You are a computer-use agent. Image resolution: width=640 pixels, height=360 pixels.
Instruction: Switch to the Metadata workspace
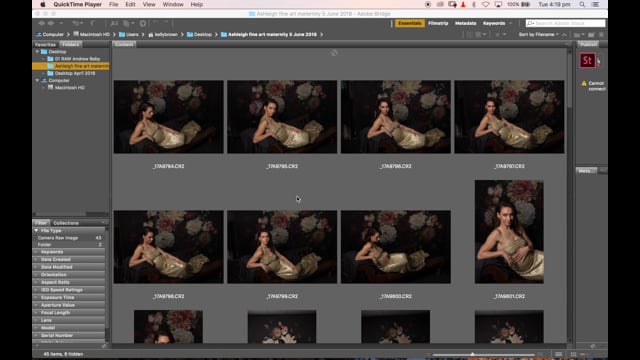466,23
